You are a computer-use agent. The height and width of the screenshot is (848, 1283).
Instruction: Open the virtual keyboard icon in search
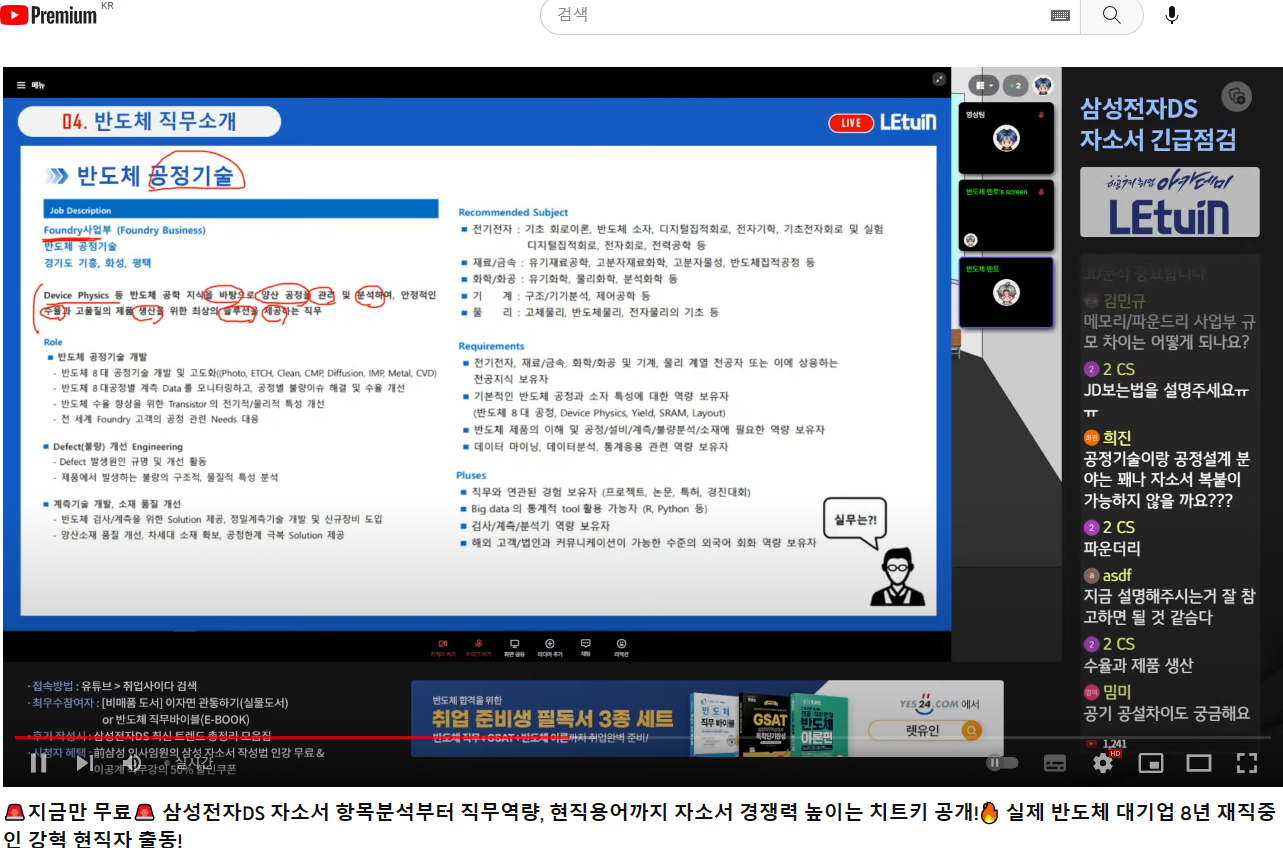click(1060, 15)
